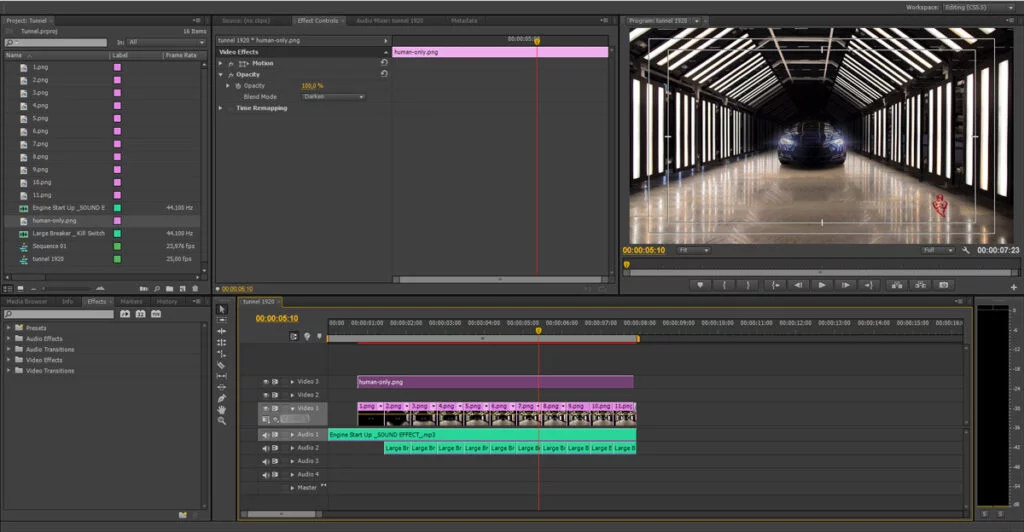This screenshot has height=532, width=1024.
Task: Click Add Marker button in program monitor
Action: 700,285
